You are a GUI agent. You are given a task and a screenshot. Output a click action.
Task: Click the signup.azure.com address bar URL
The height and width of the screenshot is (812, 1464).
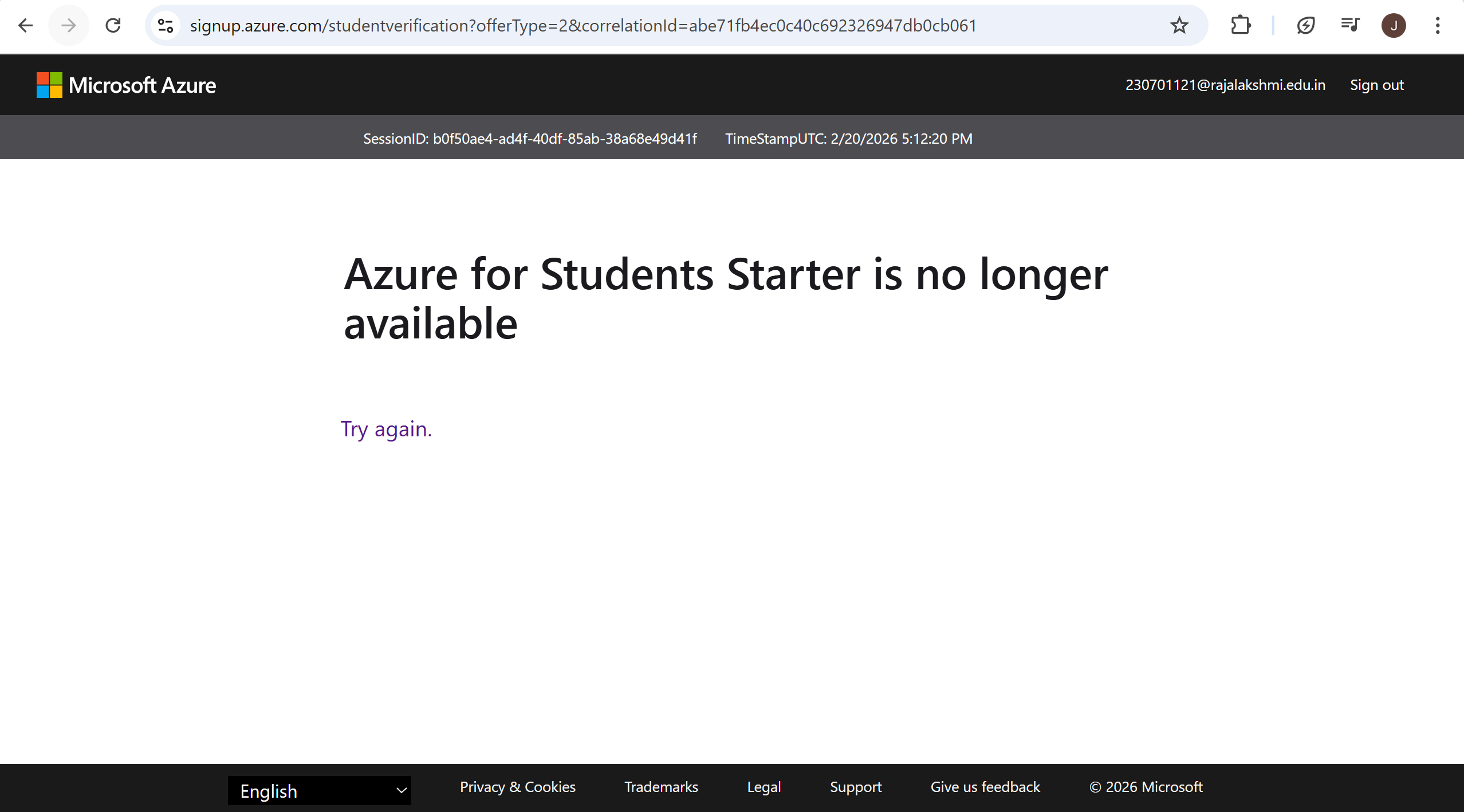click(x=583, y=26)
